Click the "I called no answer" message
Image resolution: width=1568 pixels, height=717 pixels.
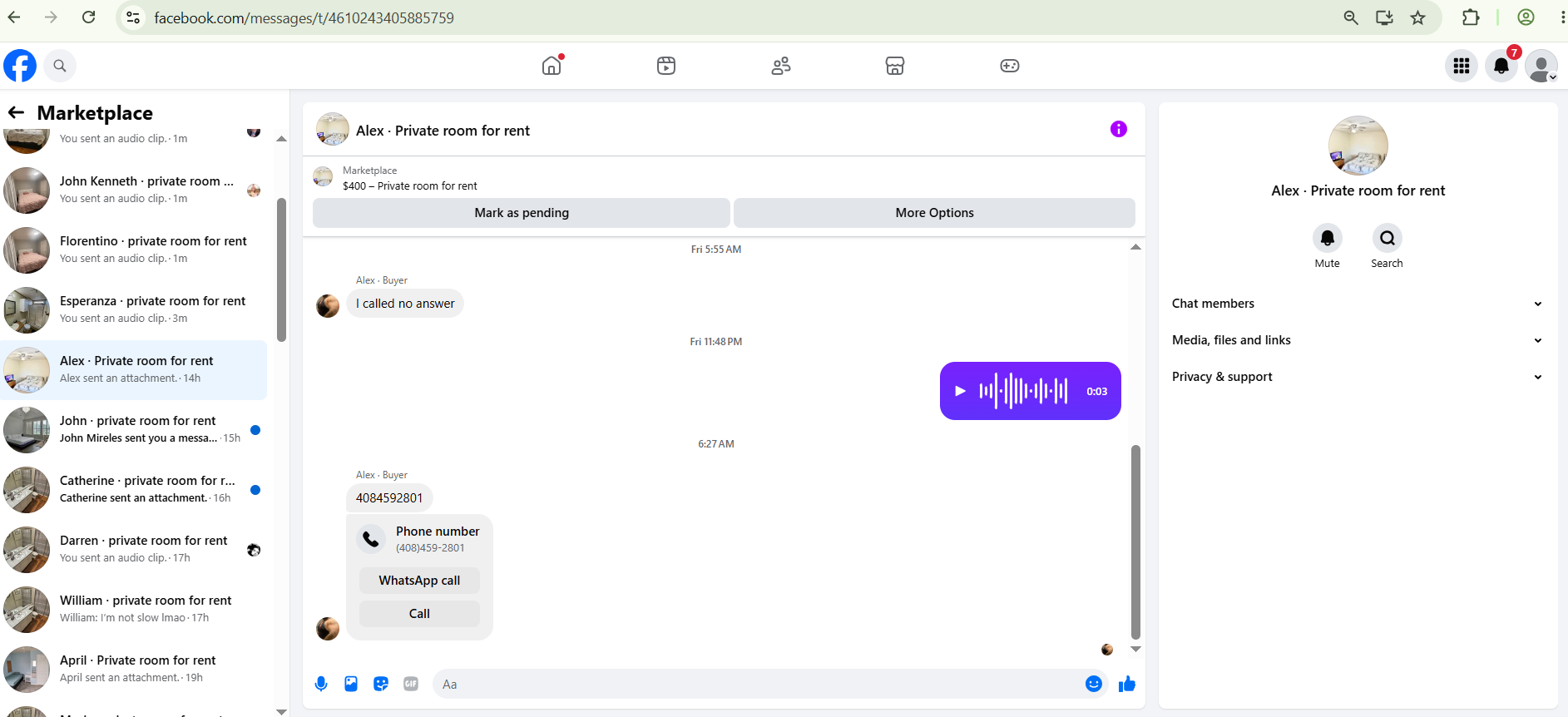405,304
